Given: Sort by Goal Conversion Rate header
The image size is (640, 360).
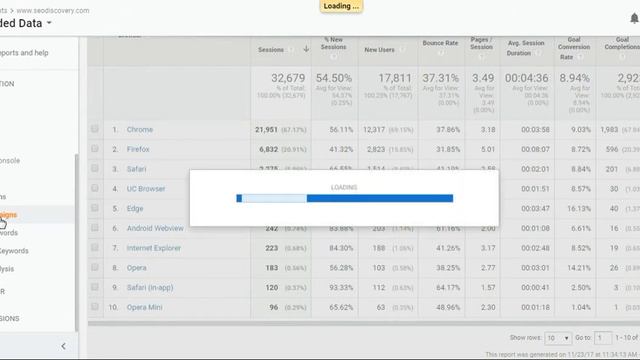Looking at the screenshot, I should point(574,48).
